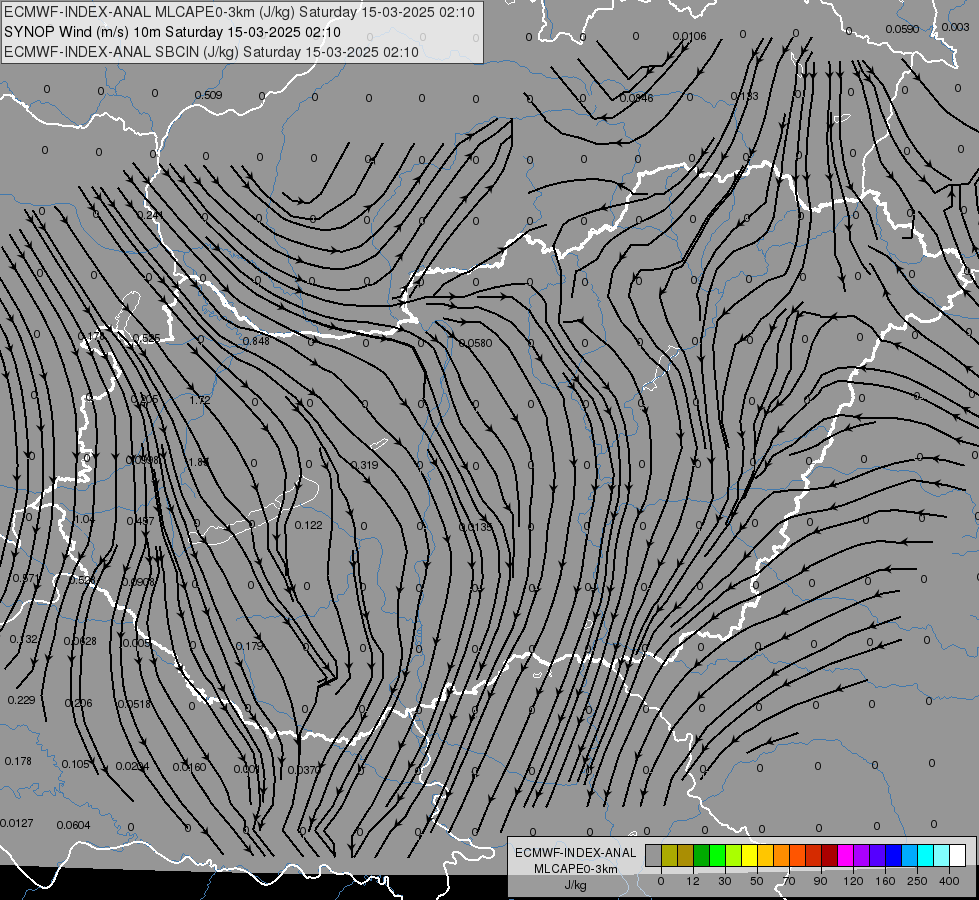The image size is (979, 900).
Task: Click the white swatch at legend end
Action: coord(958,855)
